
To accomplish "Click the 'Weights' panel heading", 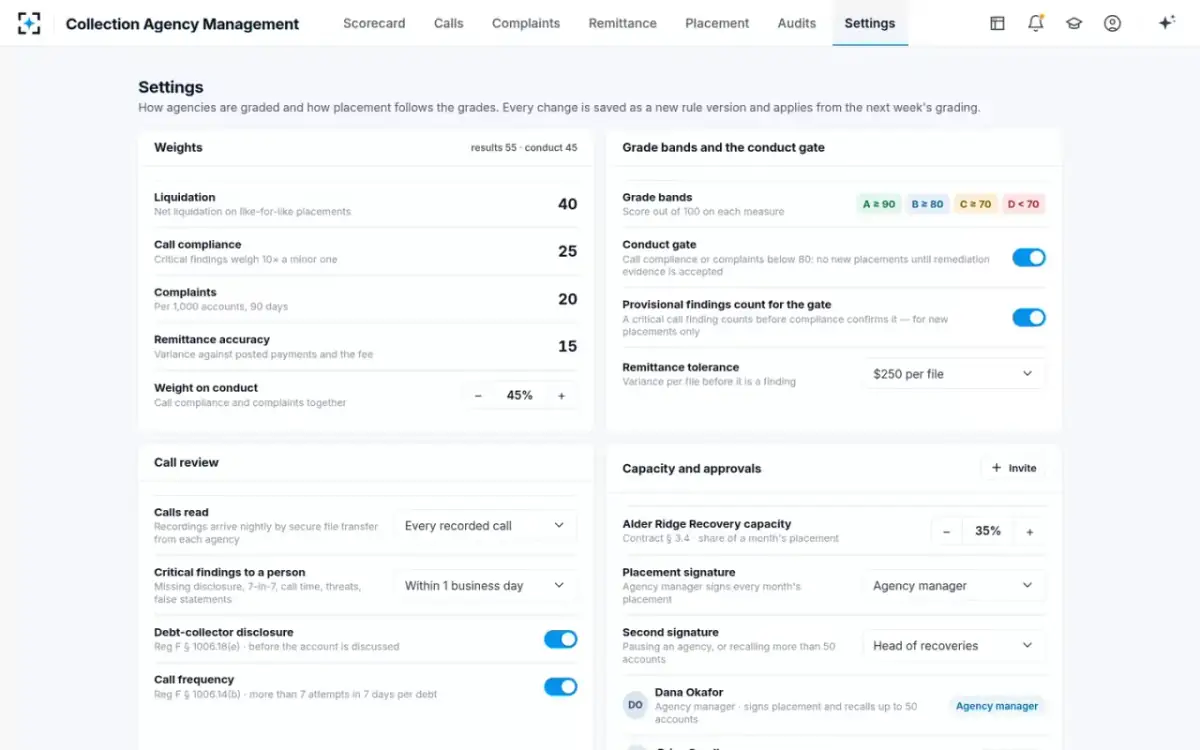I will [x=178, y=147].
